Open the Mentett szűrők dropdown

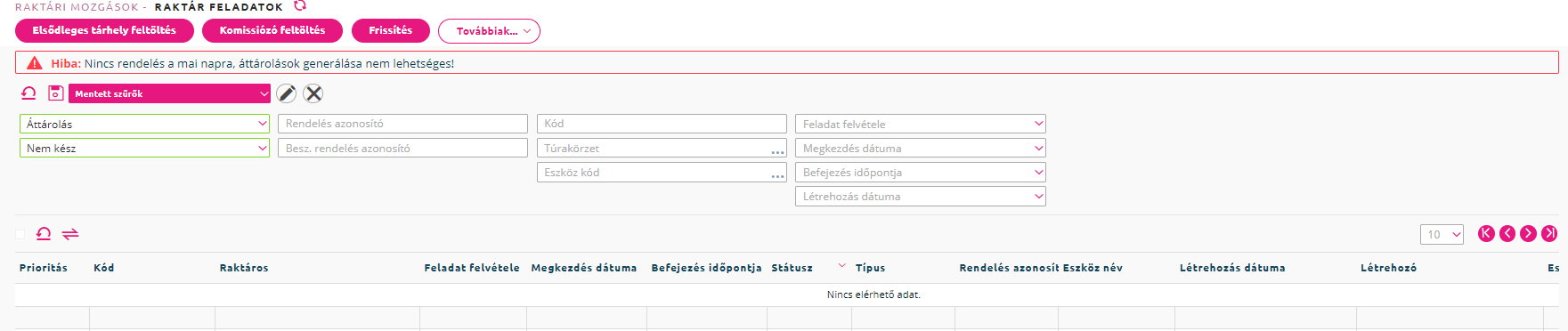pos(169,93)
